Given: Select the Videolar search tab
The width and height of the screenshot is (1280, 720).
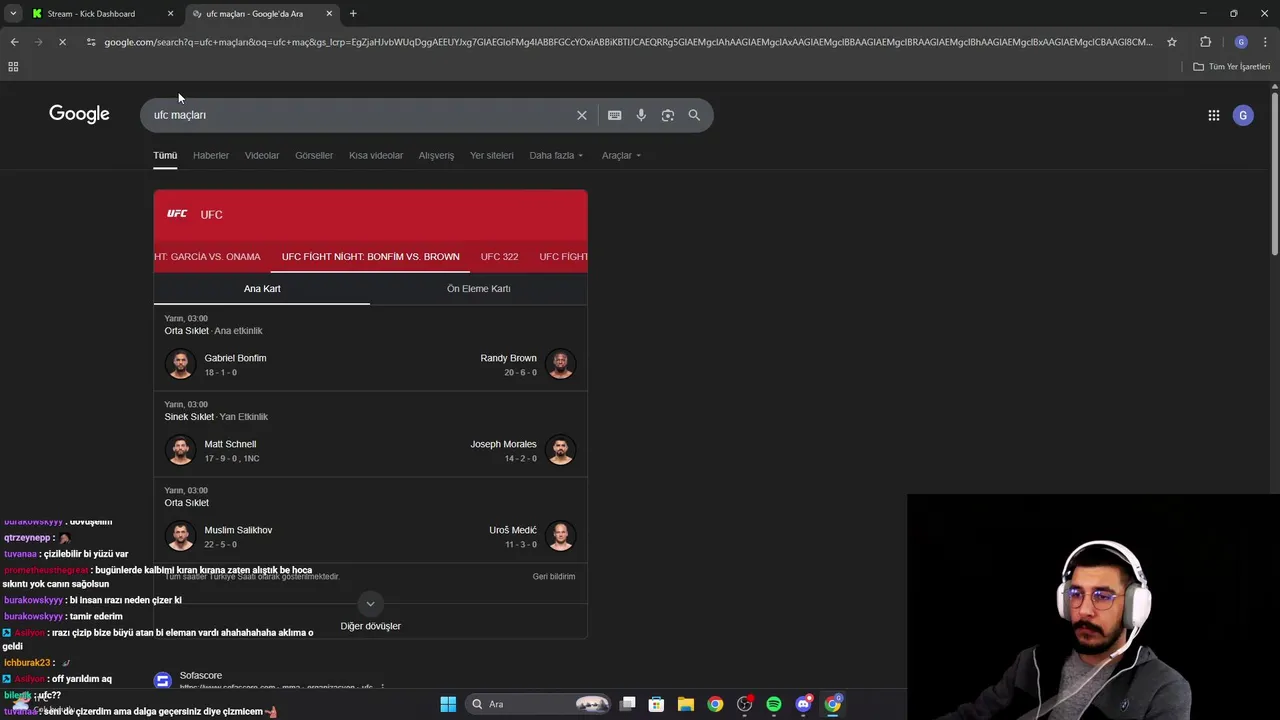Looking at the screenshot, I should (x=262, y=155).
